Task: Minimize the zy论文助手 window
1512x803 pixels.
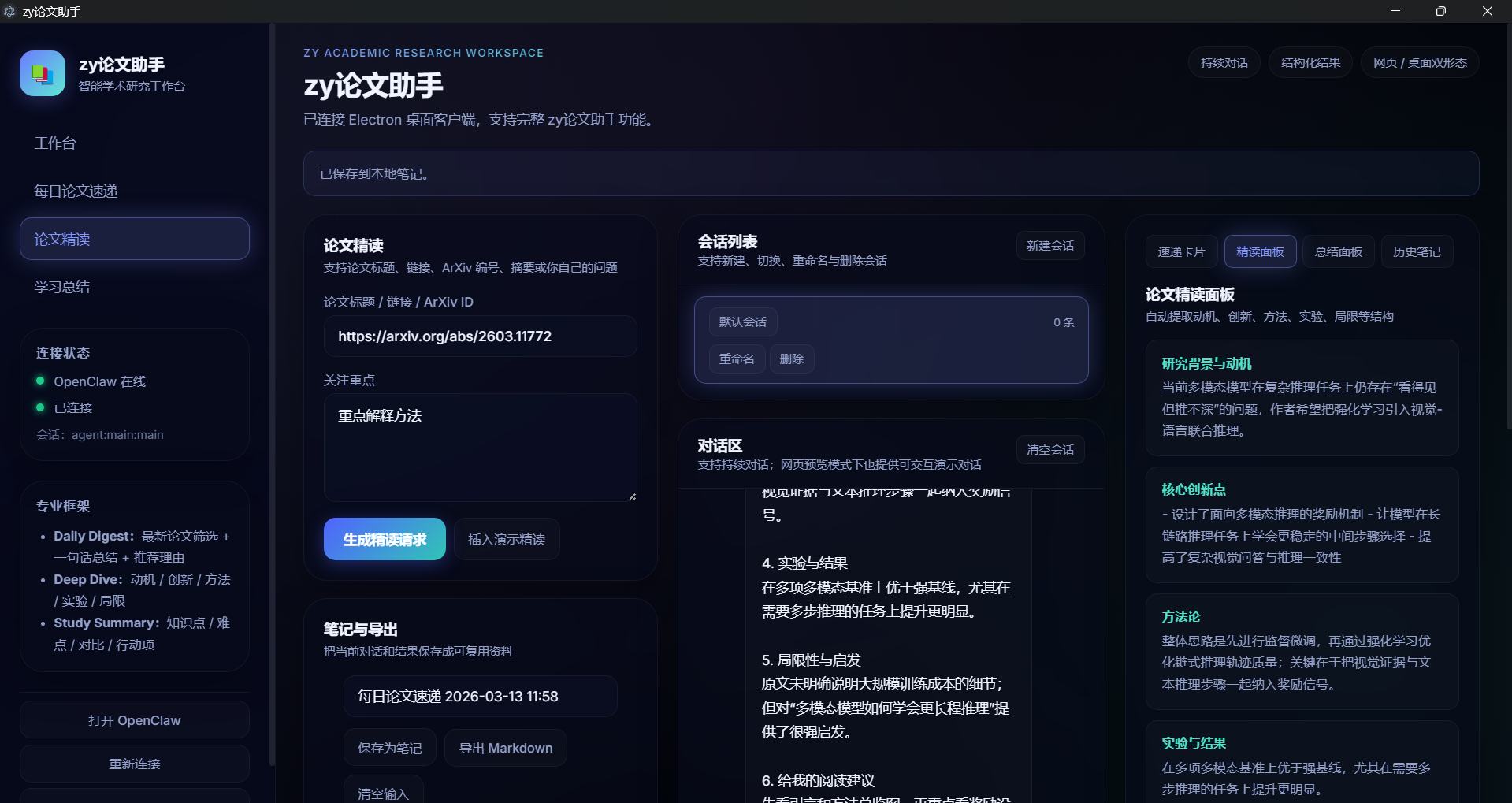Action: point(1395,11)
